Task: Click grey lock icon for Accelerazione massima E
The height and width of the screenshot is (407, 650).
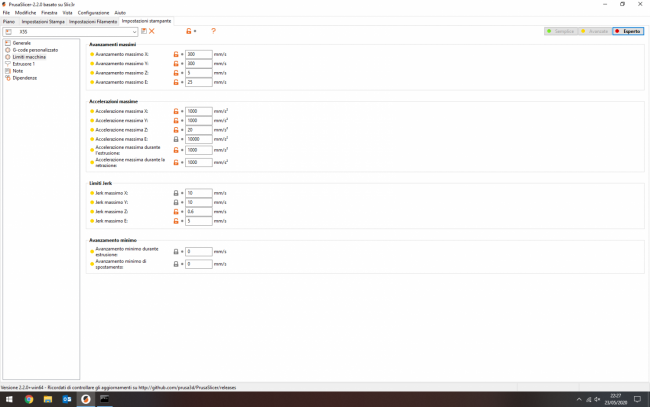Action: (x=176, y=139)
